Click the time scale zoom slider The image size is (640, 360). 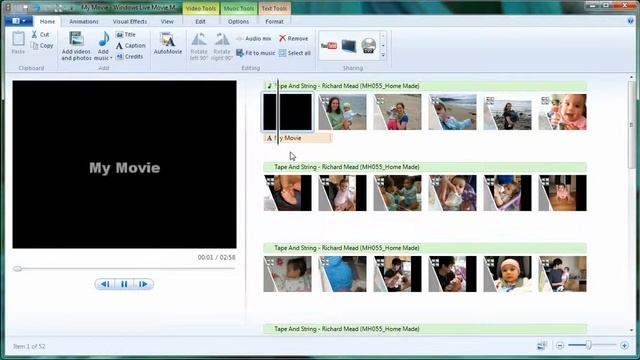coord(588,345)
